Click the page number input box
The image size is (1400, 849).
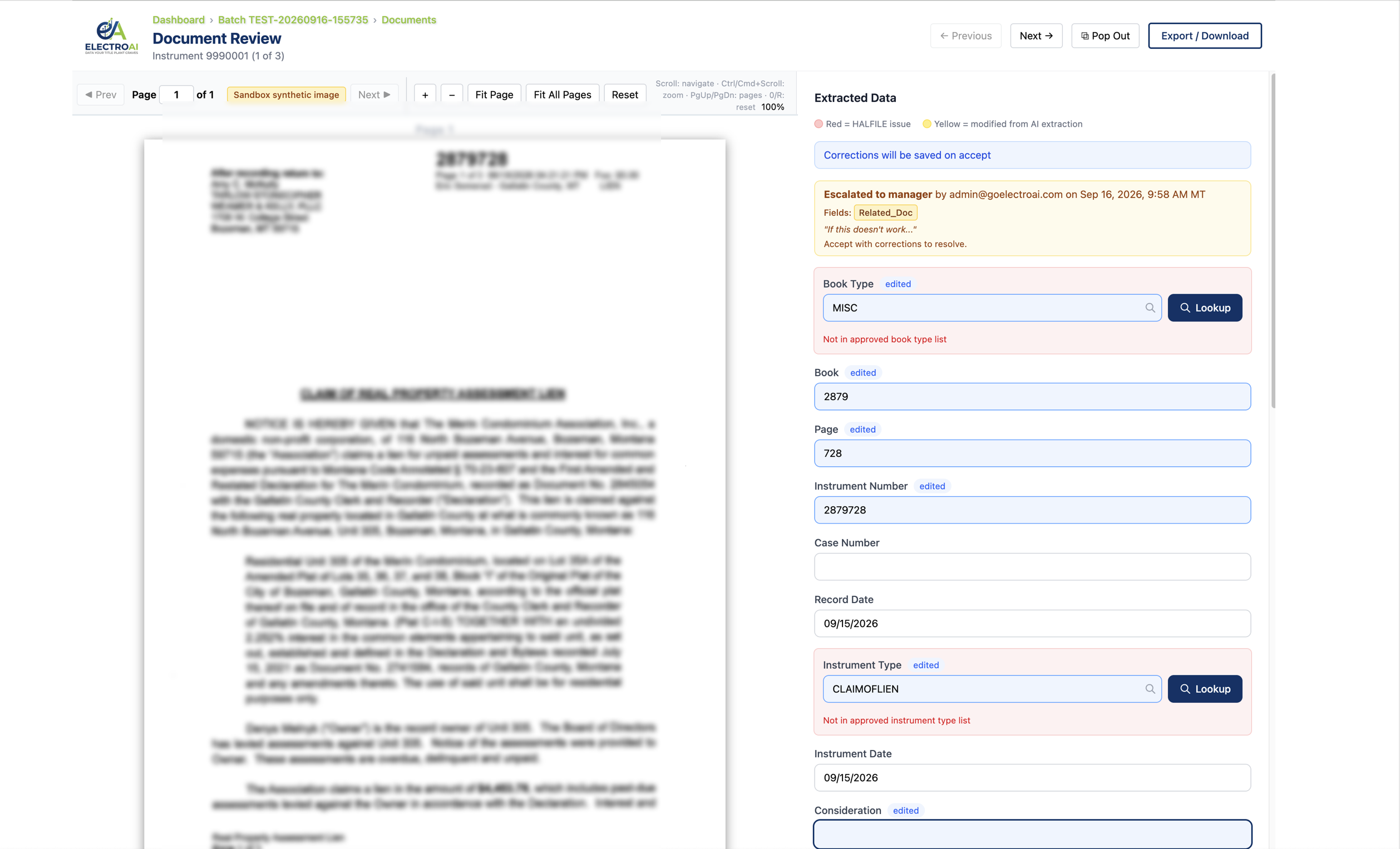tap(176, 95)
